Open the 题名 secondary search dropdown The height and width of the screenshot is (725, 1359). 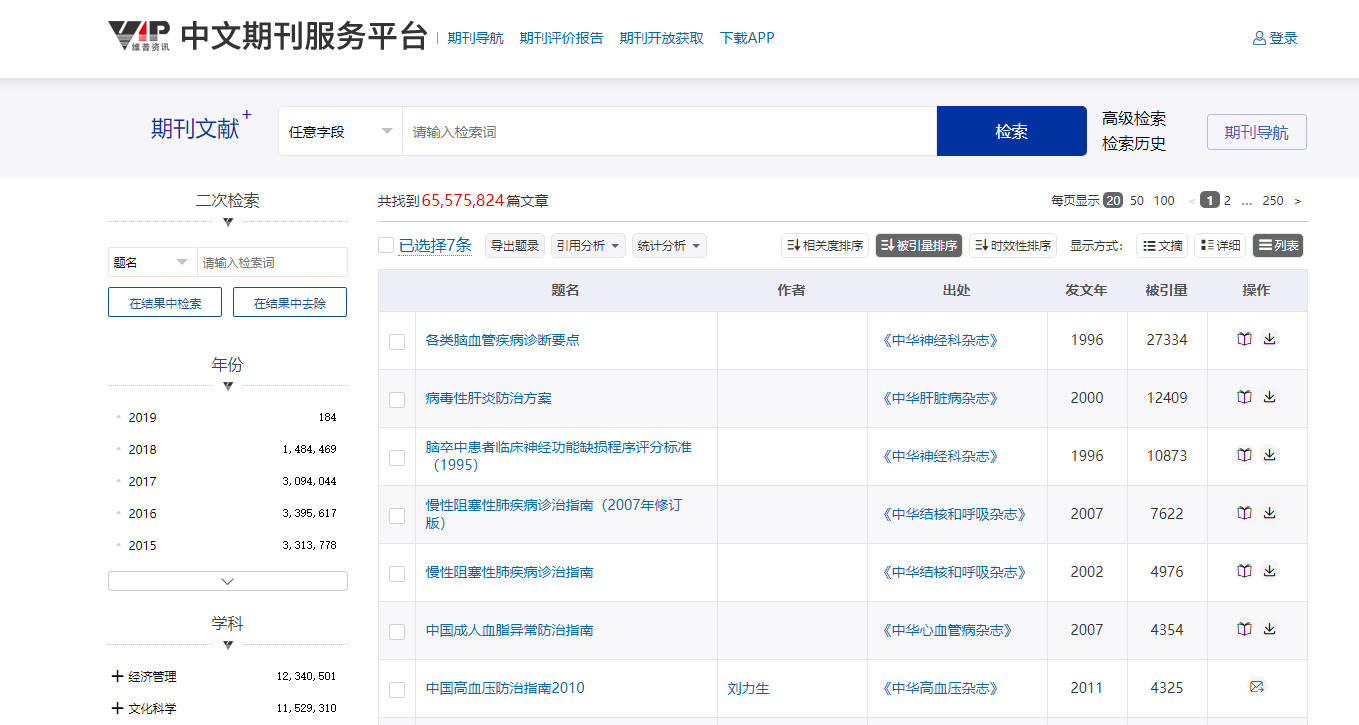(x=153, y=262)
